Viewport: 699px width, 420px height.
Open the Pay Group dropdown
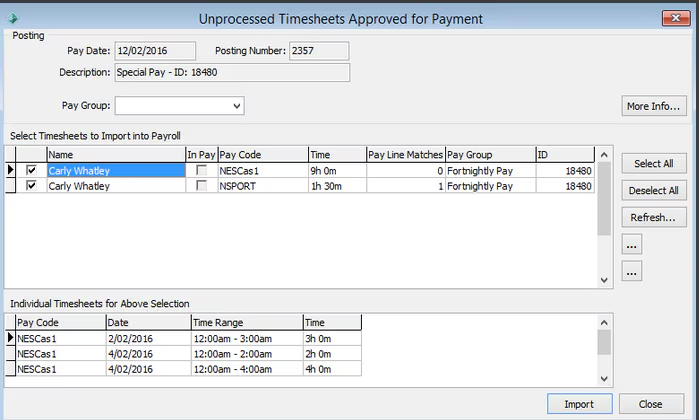point(237,106)
